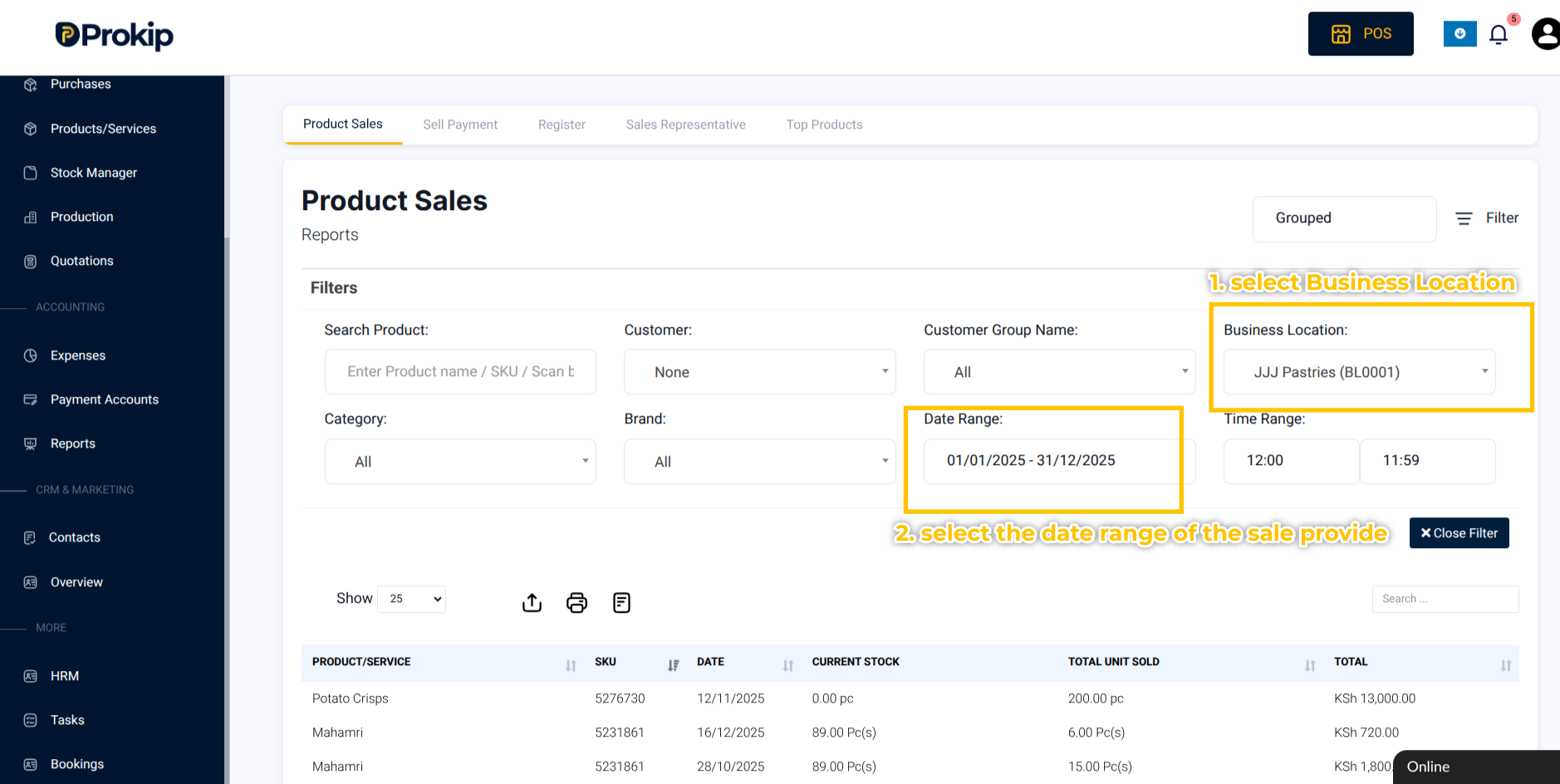This screenshot has width=1560, height=784.
Task: Open the notifications bell
Action: click(x=1499, y=34)
